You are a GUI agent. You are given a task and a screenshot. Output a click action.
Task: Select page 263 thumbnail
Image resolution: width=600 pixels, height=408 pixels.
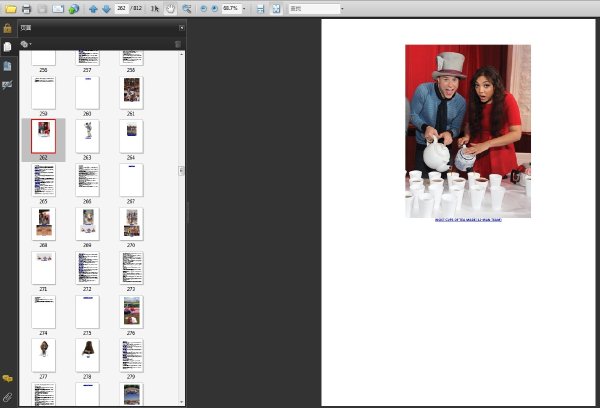(87, 137)
